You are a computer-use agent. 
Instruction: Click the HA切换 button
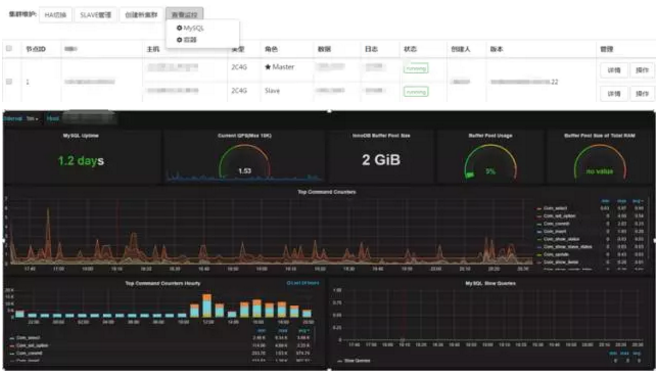tap(55, 15)
